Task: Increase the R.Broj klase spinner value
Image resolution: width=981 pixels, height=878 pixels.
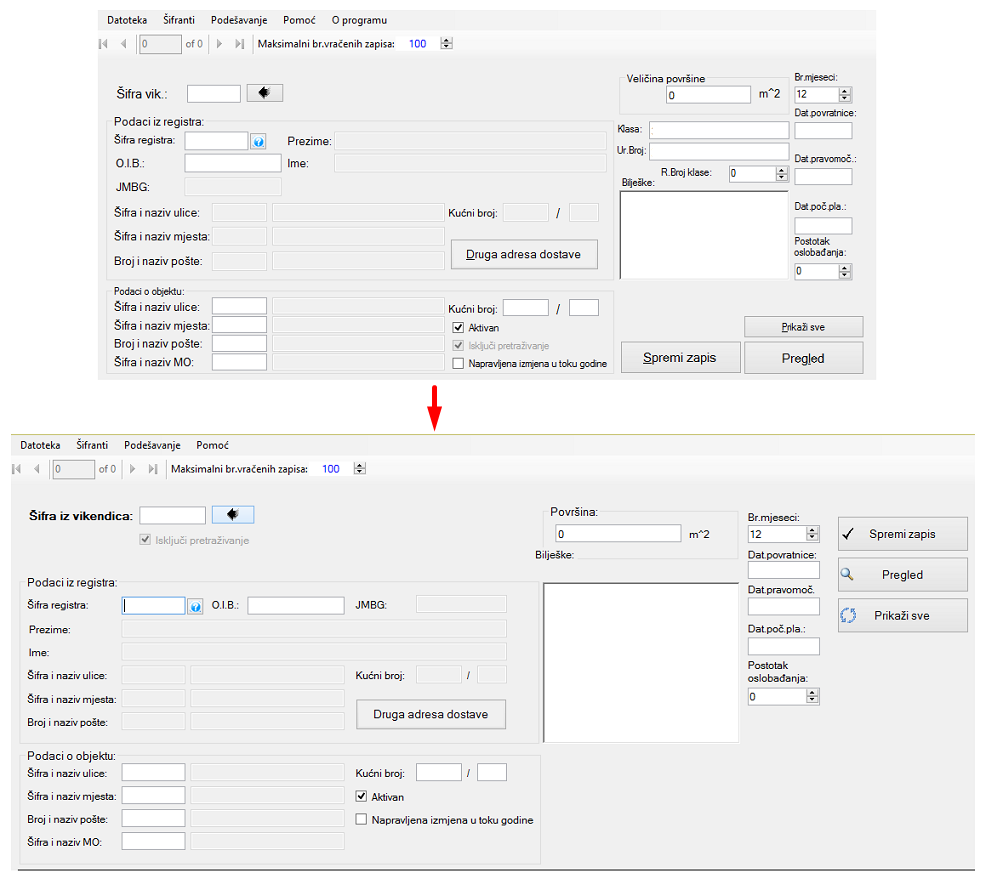Action: 782,170
